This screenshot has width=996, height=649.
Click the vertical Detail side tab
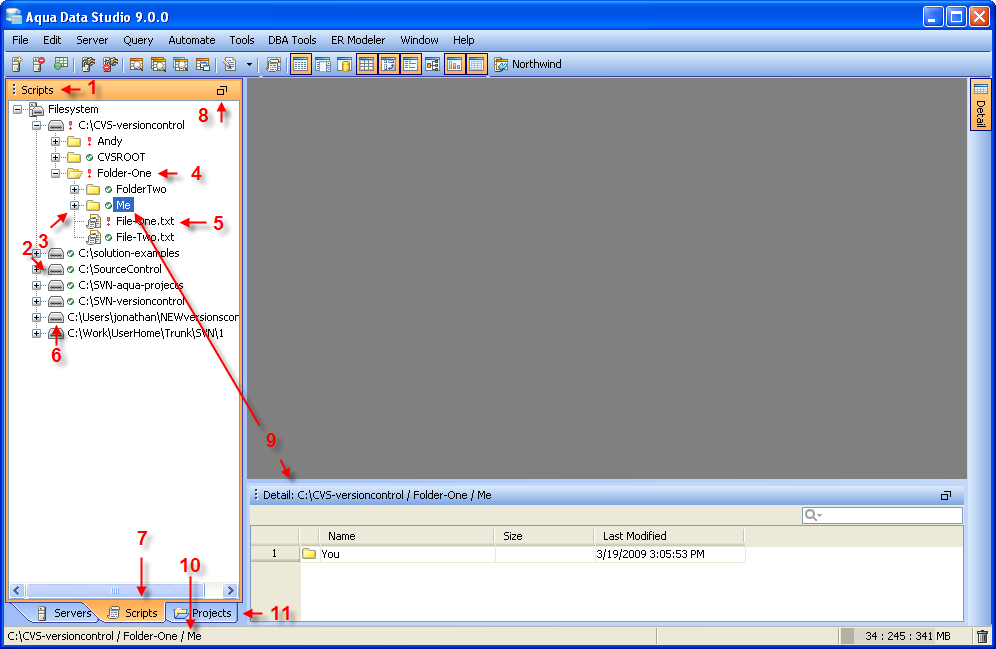pyautogui.click(x=981, y=105)
